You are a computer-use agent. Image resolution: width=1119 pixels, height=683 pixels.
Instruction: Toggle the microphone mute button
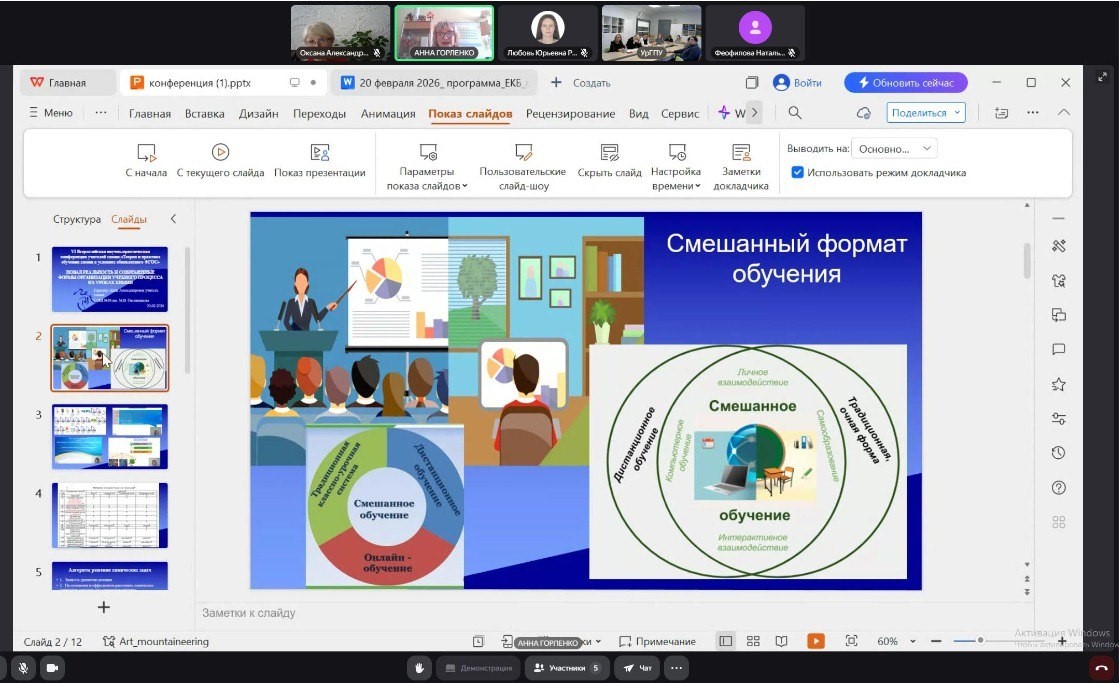click(22, 667)
